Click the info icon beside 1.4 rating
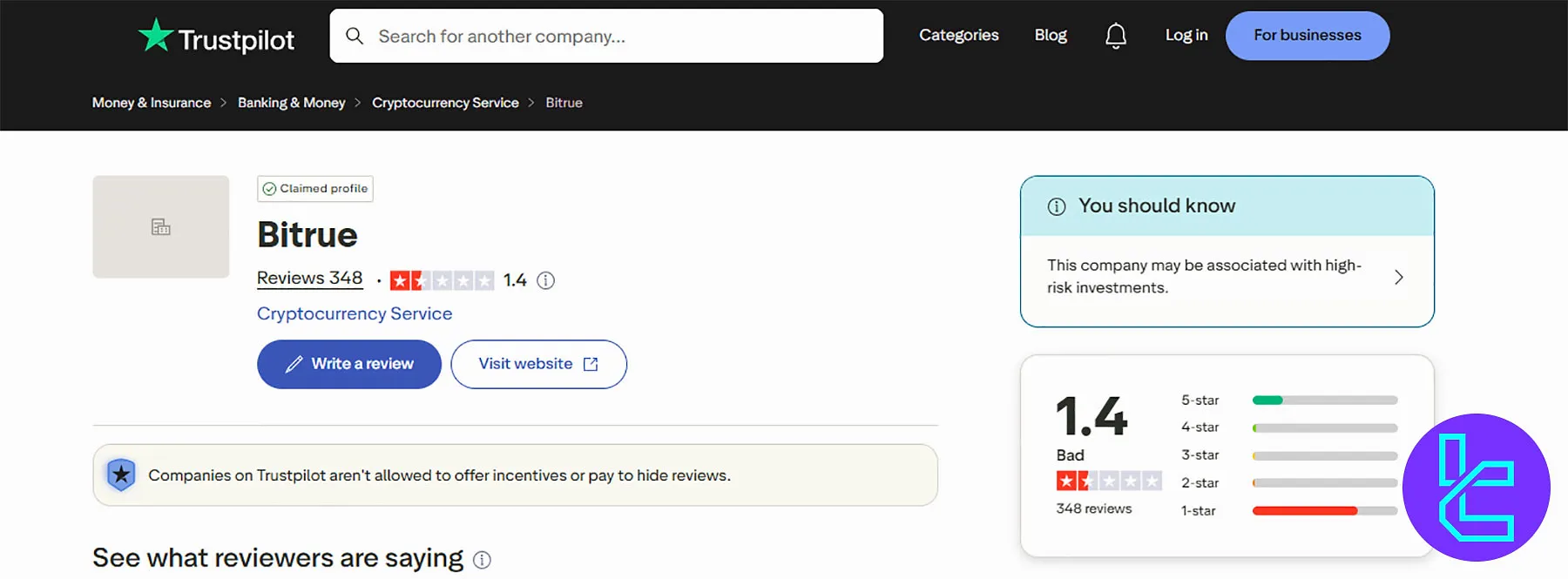The height and width of the screenshot is (579, 1568). [545, 280]
